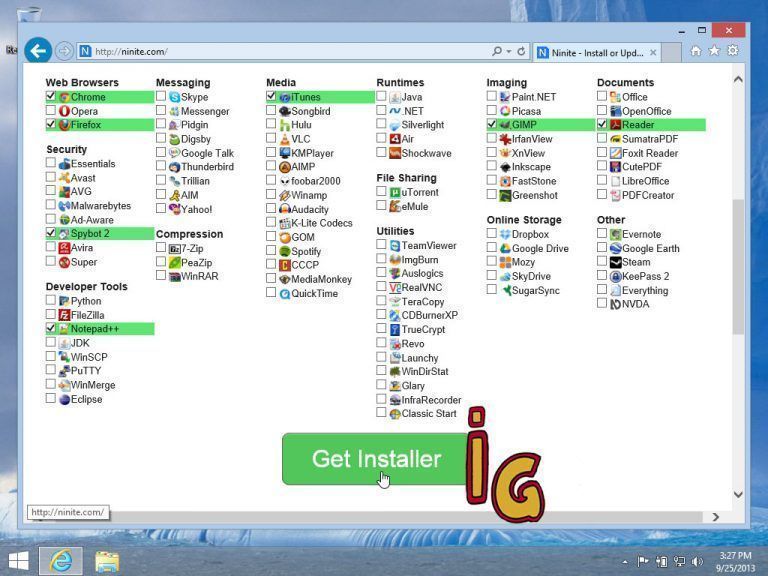Viewport: 768px width, 576px height.
Task: Click the Dropbox box icon
Action: pos(505,234)
